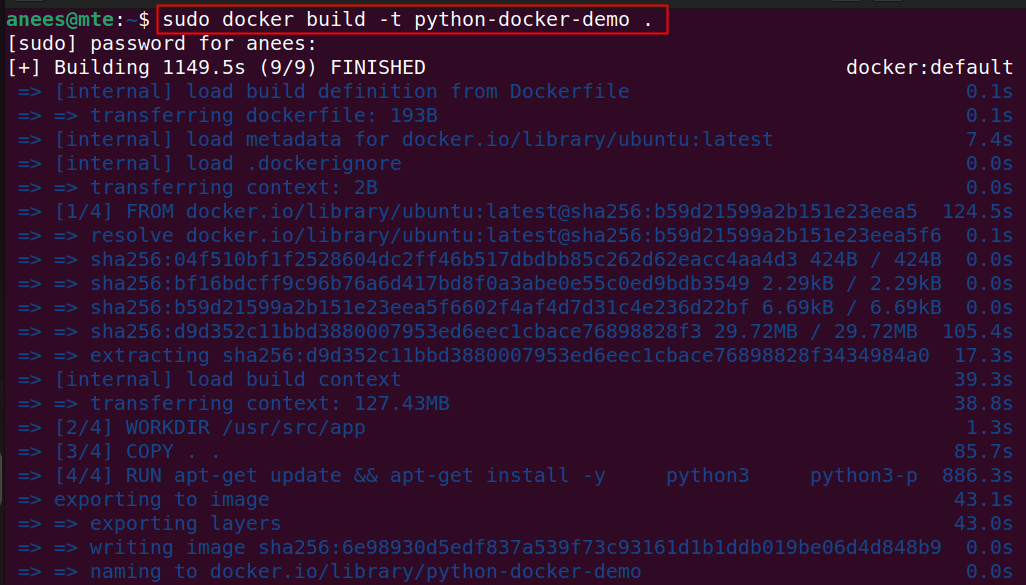
Task: Click the docker:default label
Action: (929, 68)
